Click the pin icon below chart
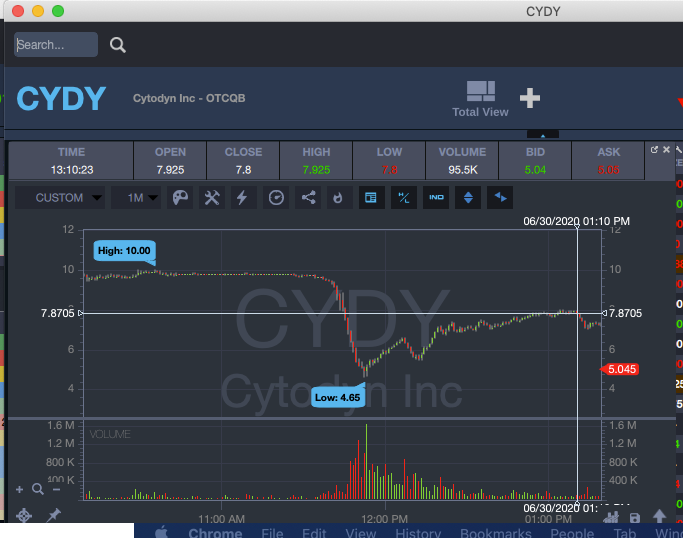 coord(54,515)
